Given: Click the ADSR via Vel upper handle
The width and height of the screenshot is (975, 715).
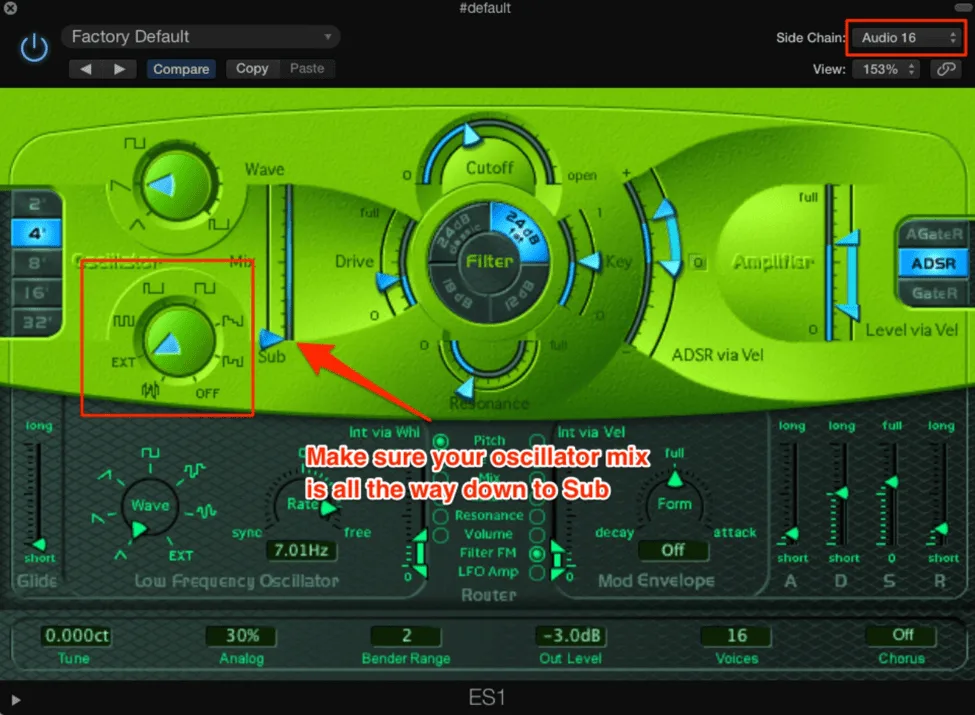Looking at the screenshot, I should 665,210.
